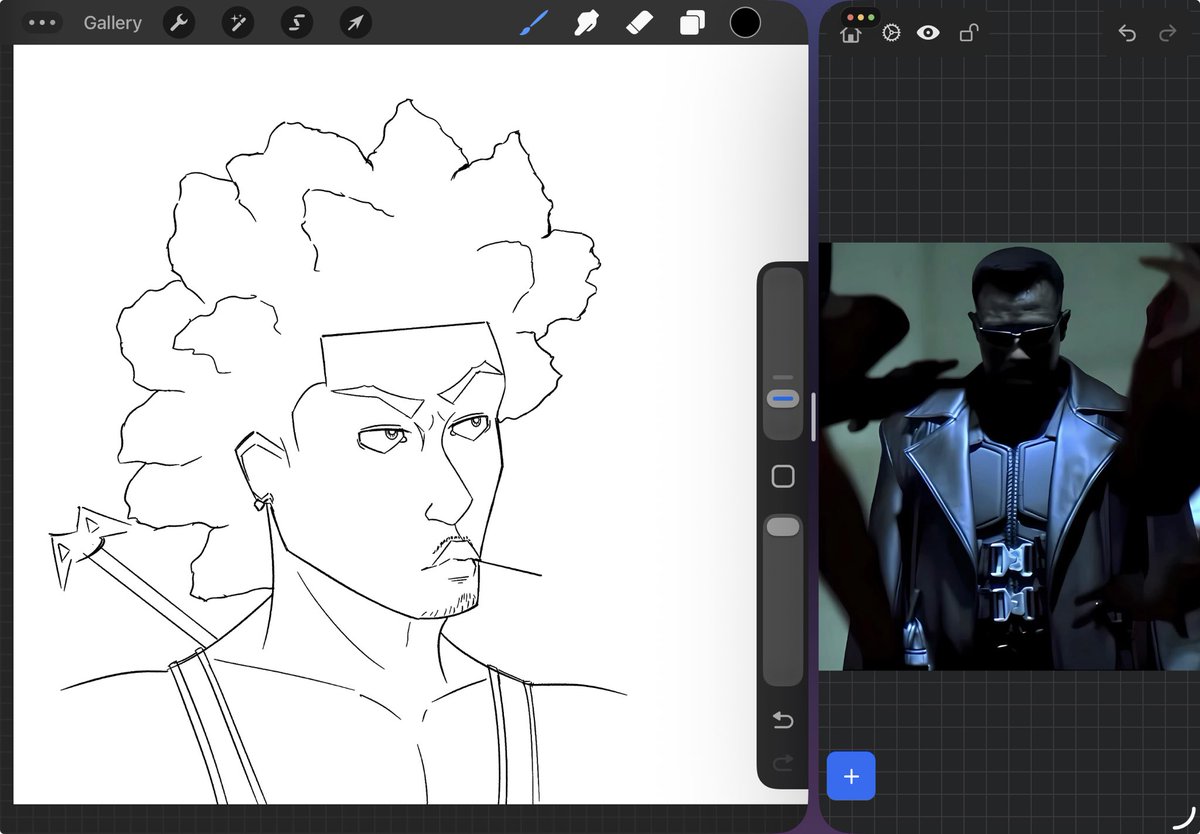Select the Smudge tool
Viewport: 1200px width, 834px height.
pos(586,22)
